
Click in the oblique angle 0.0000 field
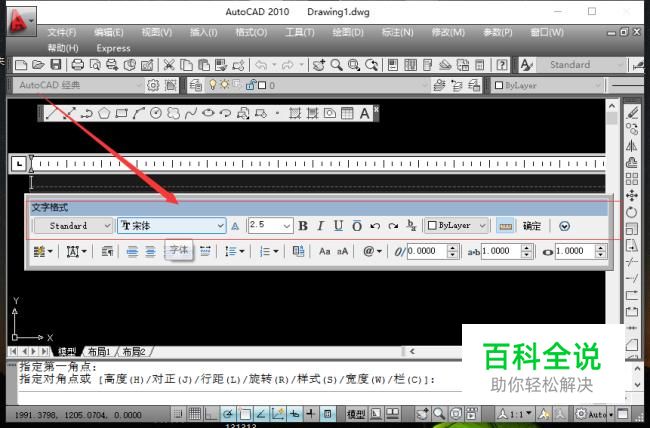click(427, 251)
